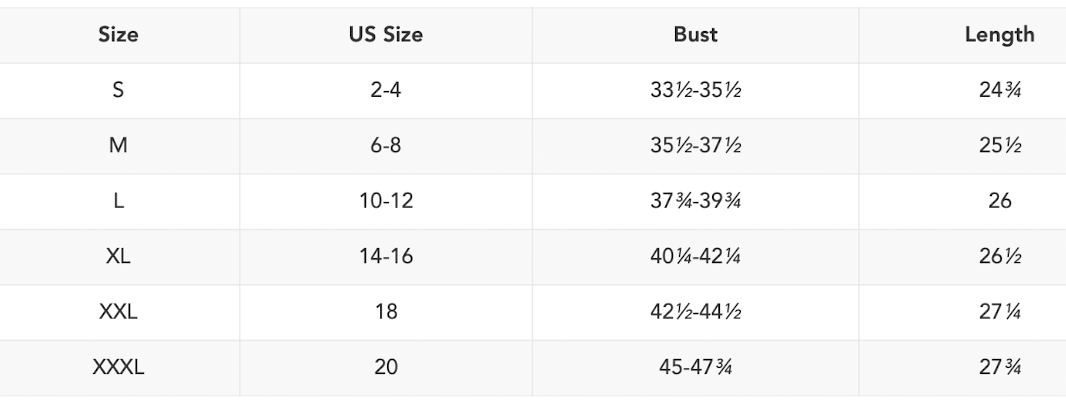The image size is (1066, 404).
Task: Select bust measurement 37¾-39¾
Action: pos(695,201)
